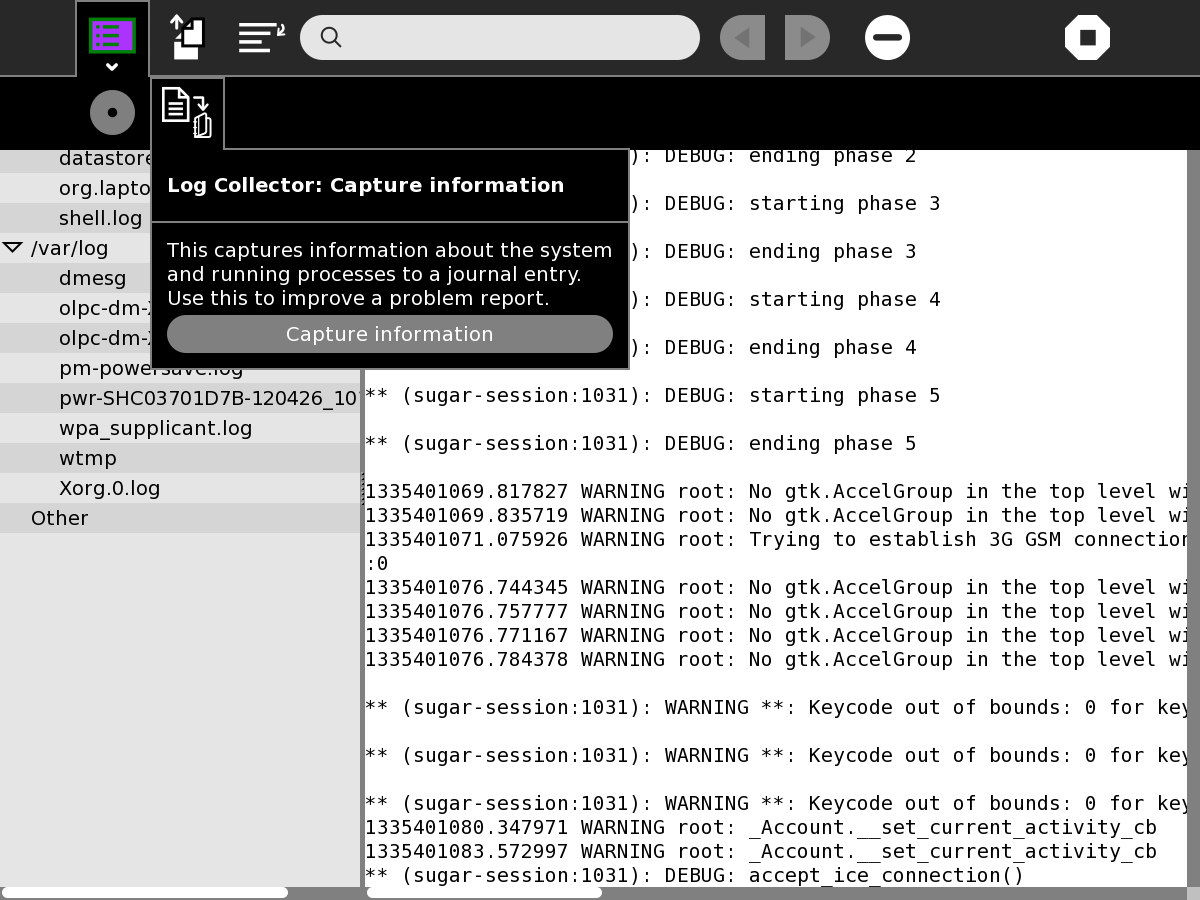Select dmesg in the log list
1200x900 pixels.
[92, 278]
